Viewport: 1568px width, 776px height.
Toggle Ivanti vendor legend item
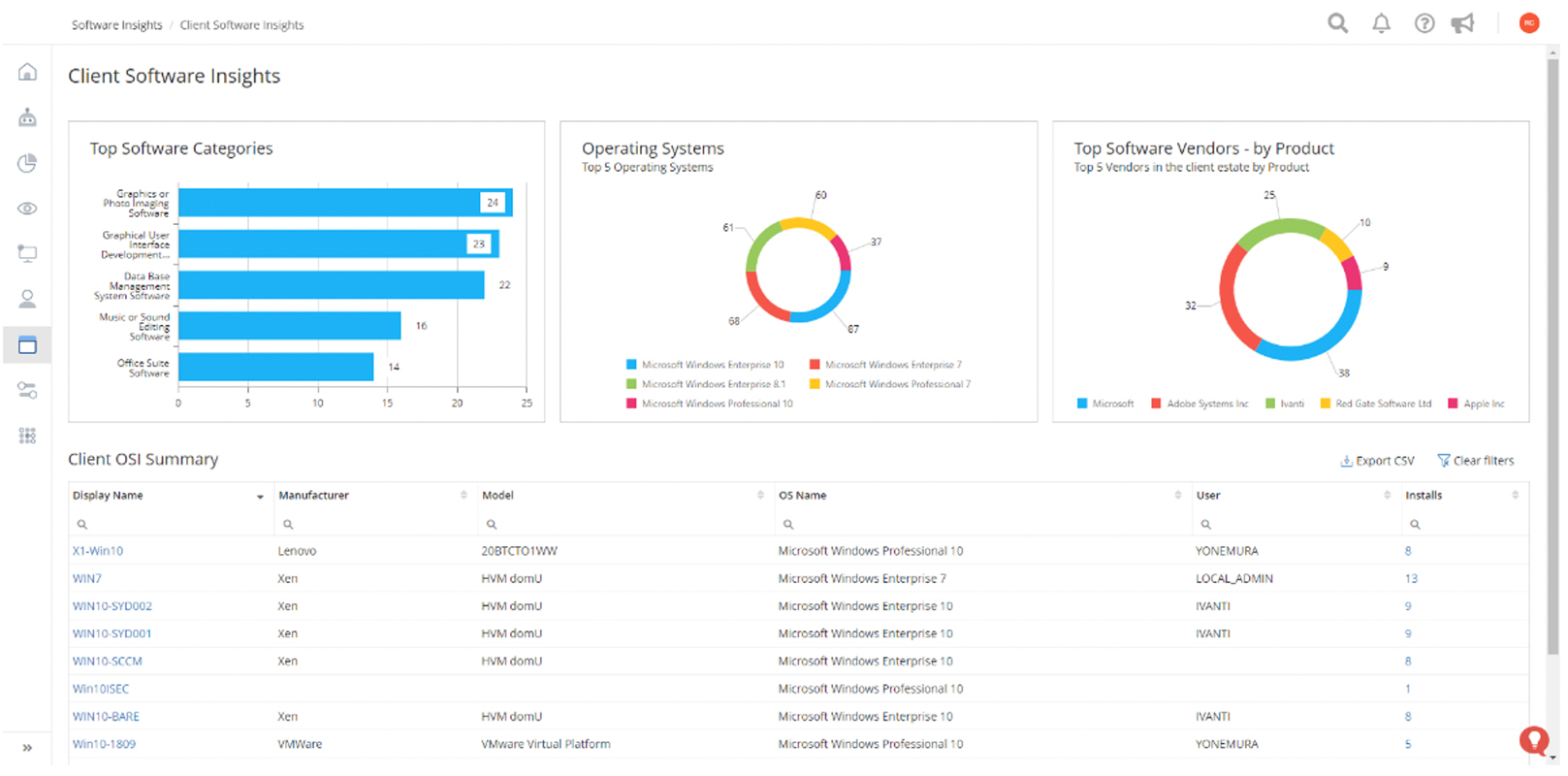(1285, 404)
